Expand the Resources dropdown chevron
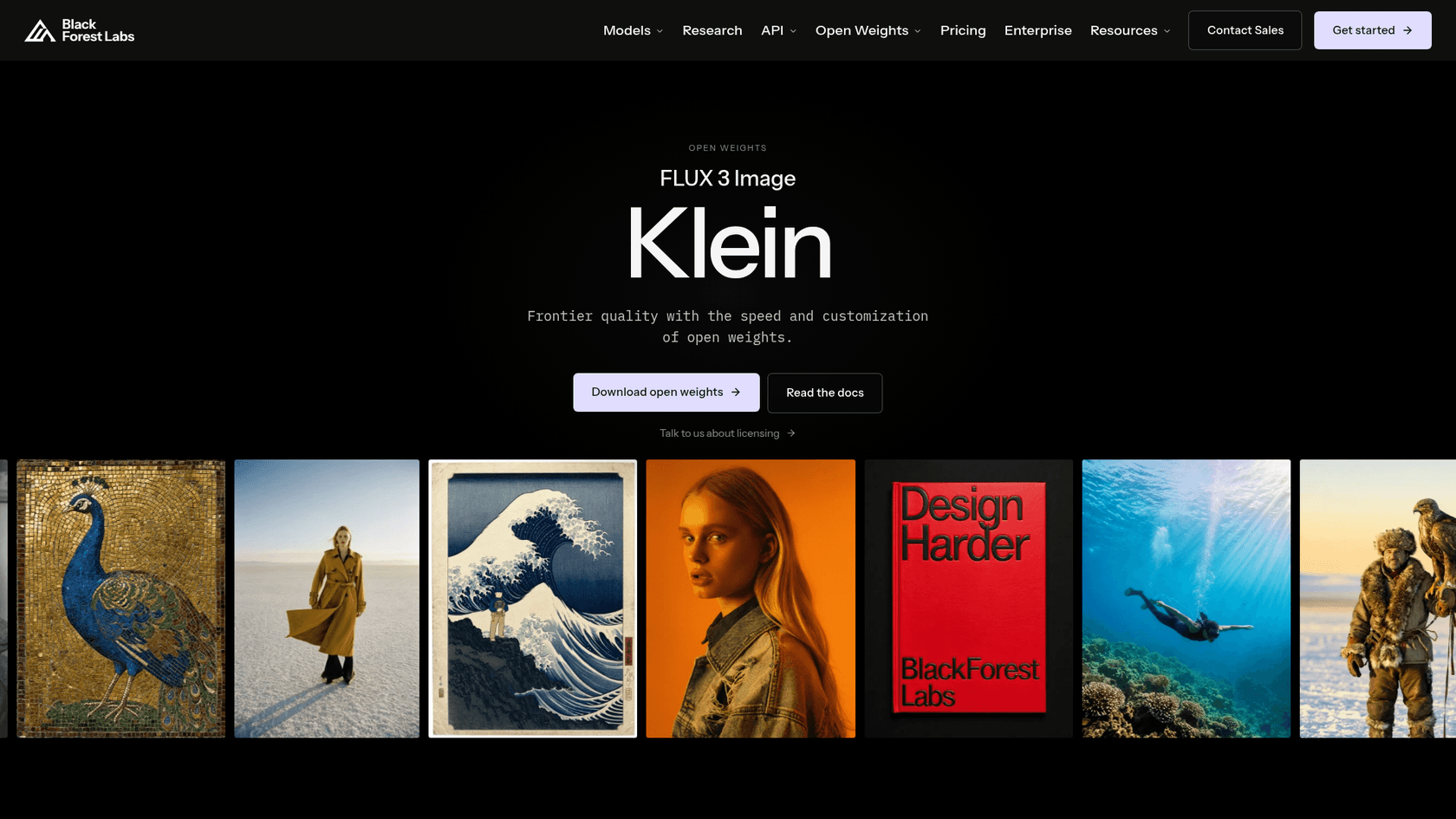 1167,31
